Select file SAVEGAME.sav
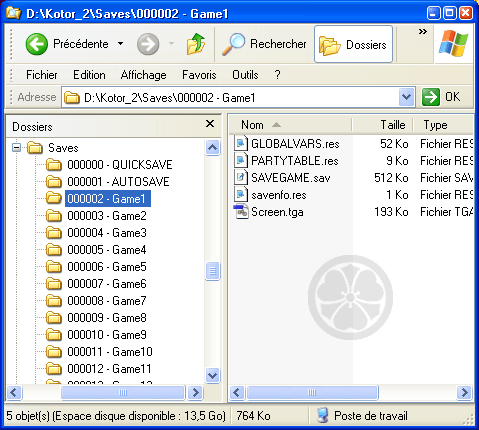 291,178
